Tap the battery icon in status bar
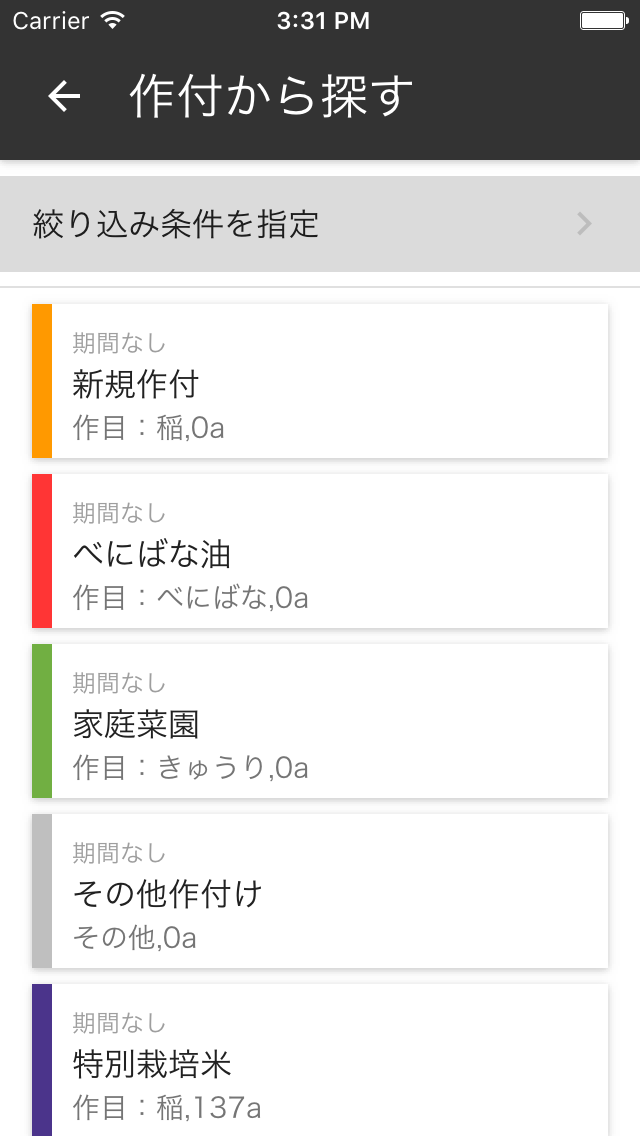The width and height of the screenshot is (640, 1136). point(603,20)
